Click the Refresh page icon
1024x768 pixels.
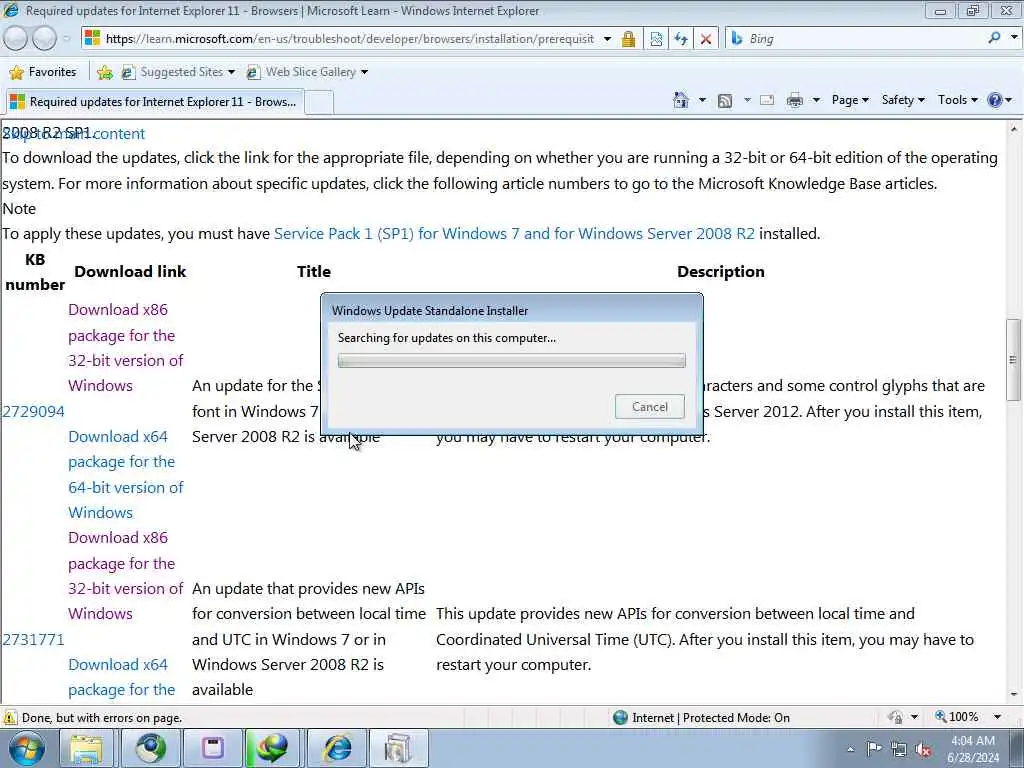click(680, 39)
